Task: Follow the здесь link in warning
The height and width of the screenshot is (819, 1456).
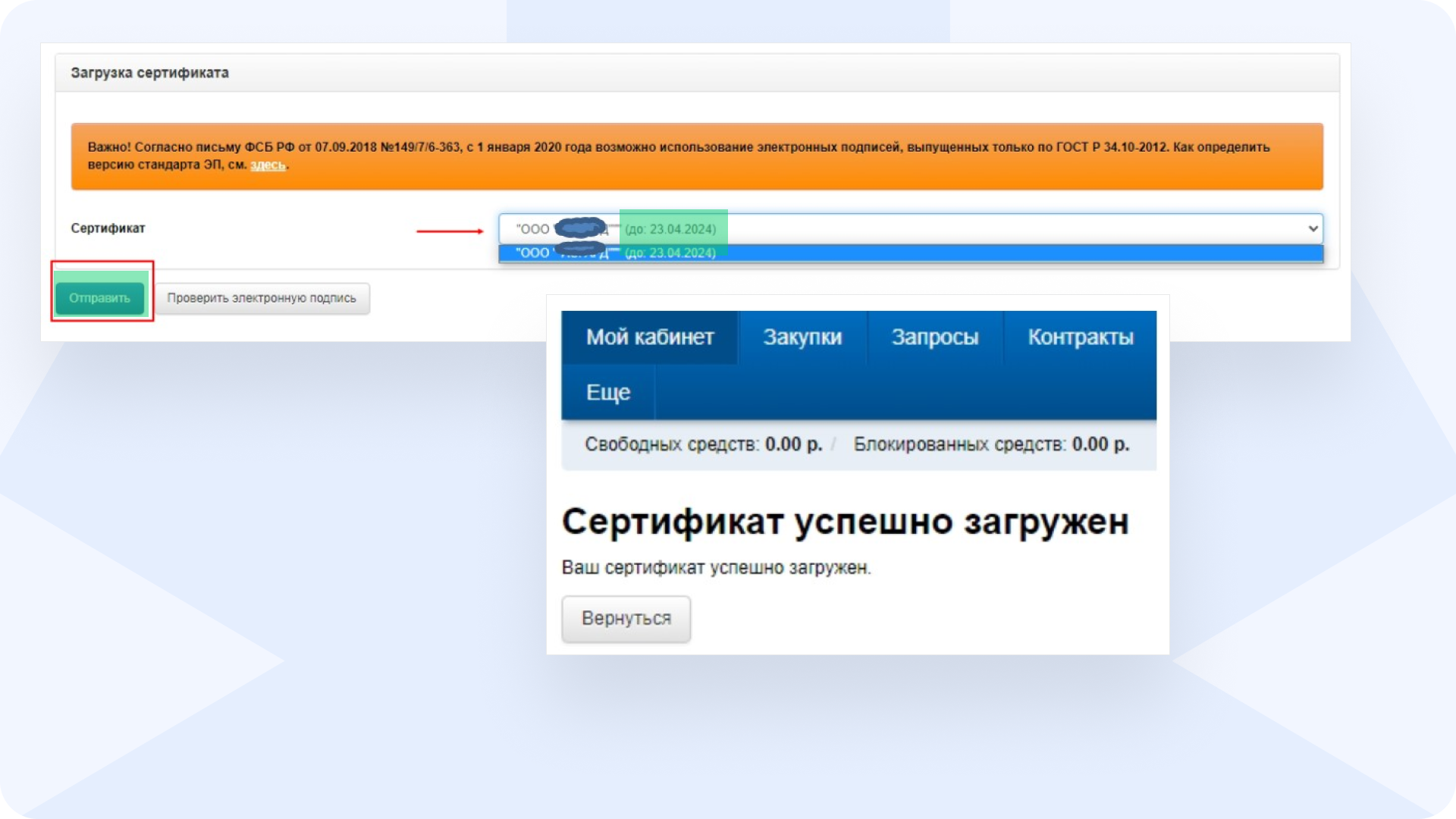Action: [268, 165]
